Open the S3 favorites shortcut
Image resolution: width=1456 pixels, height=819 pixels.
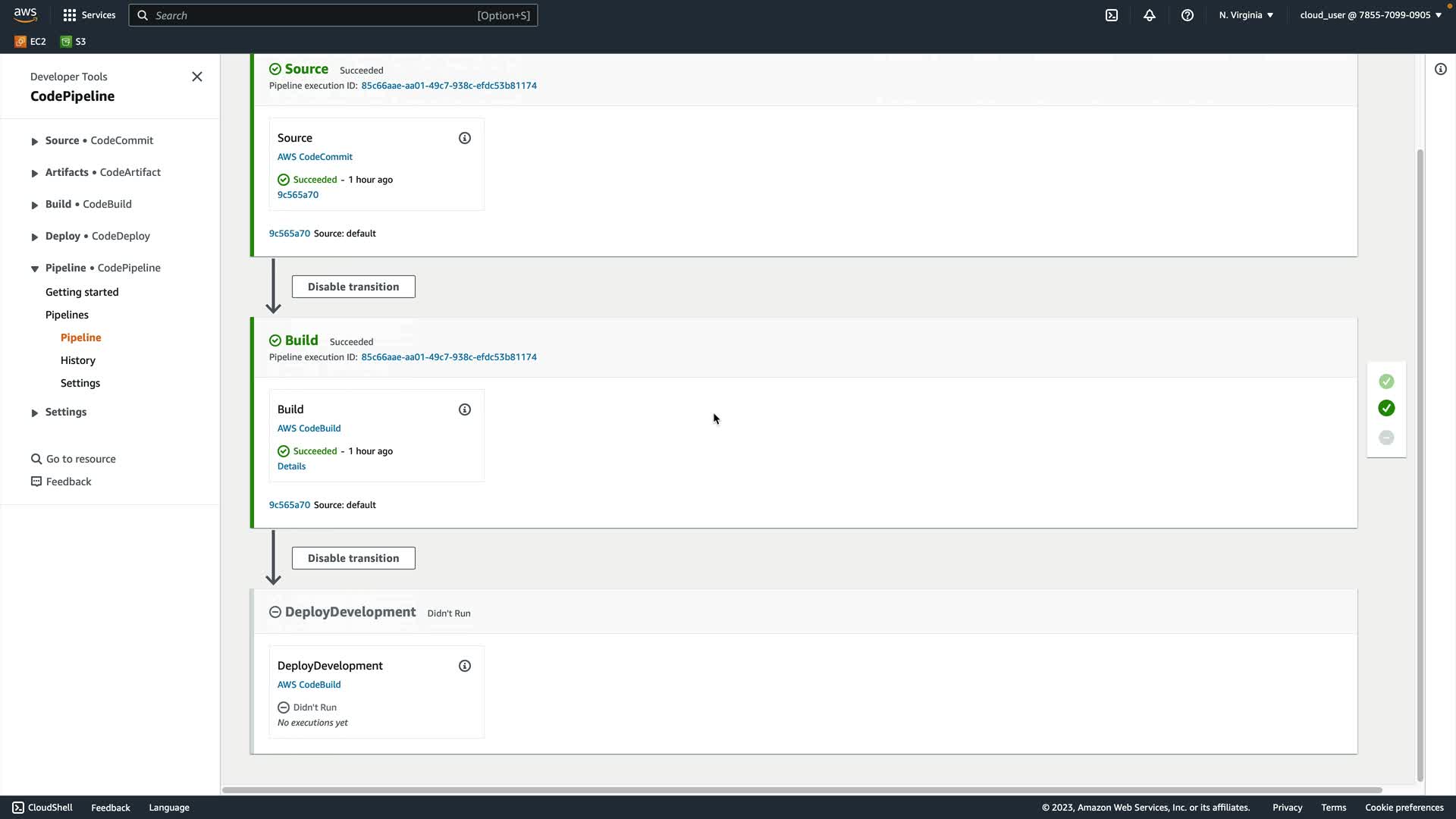[x=74, y=42]
